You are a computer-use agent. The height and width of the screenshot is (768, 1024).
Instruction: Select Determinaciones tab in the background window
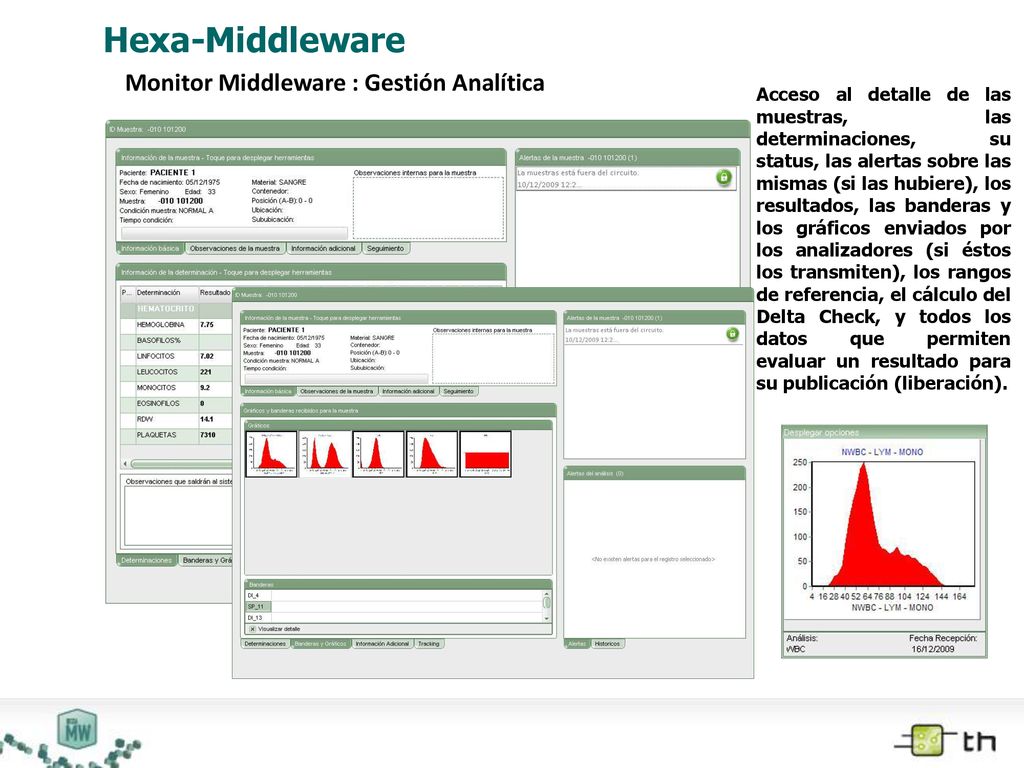click(x=146, y=560)
